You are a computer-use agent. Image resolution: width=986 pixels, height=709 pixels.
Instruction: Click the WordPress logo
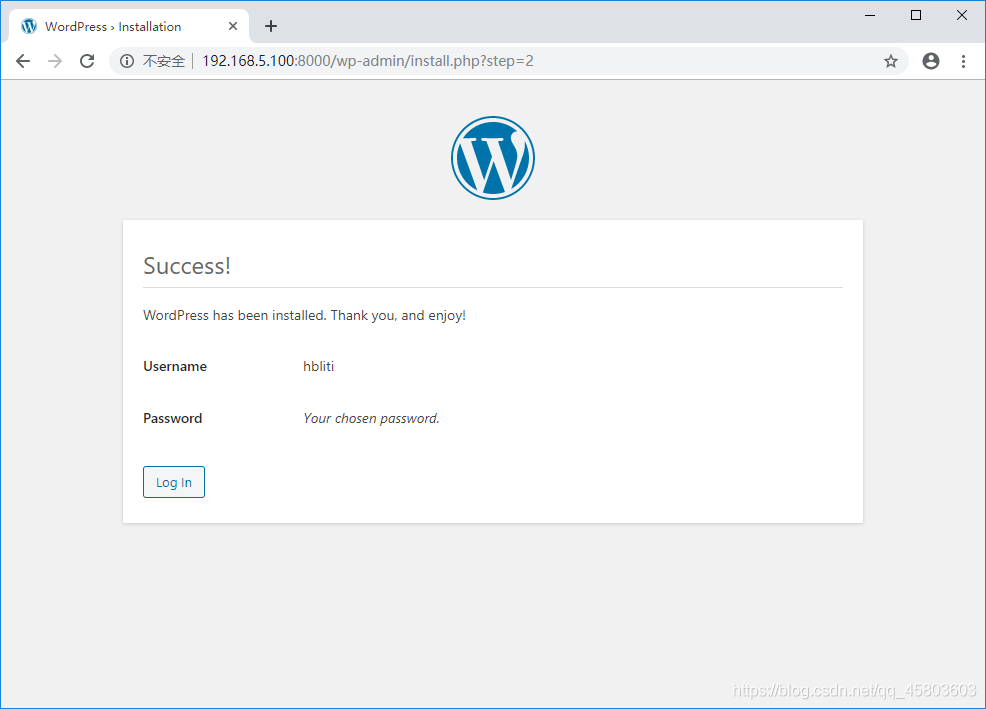pyautogui.click(x=493, y=158)
